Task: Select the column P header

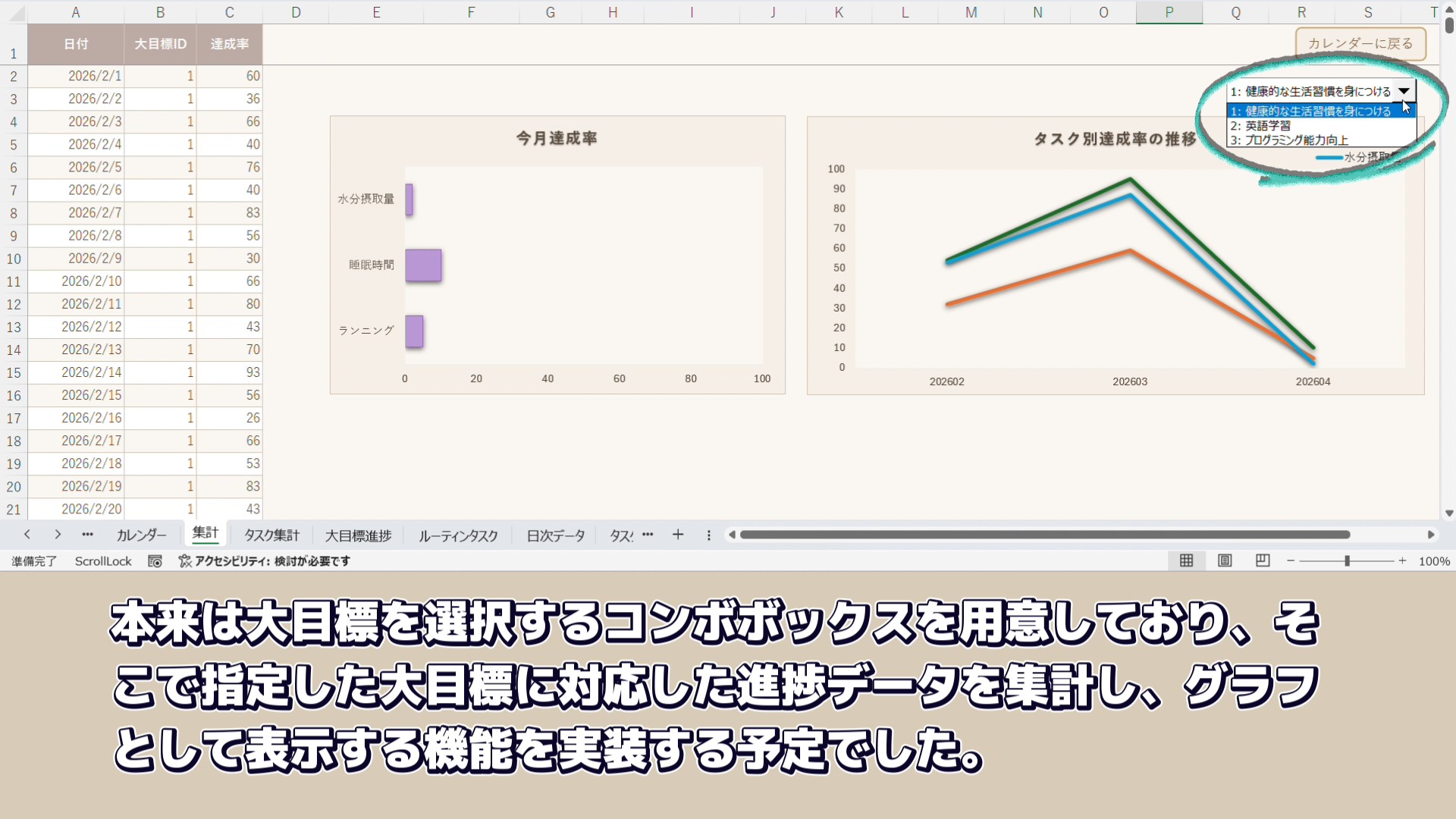Action: [1169, 12]
